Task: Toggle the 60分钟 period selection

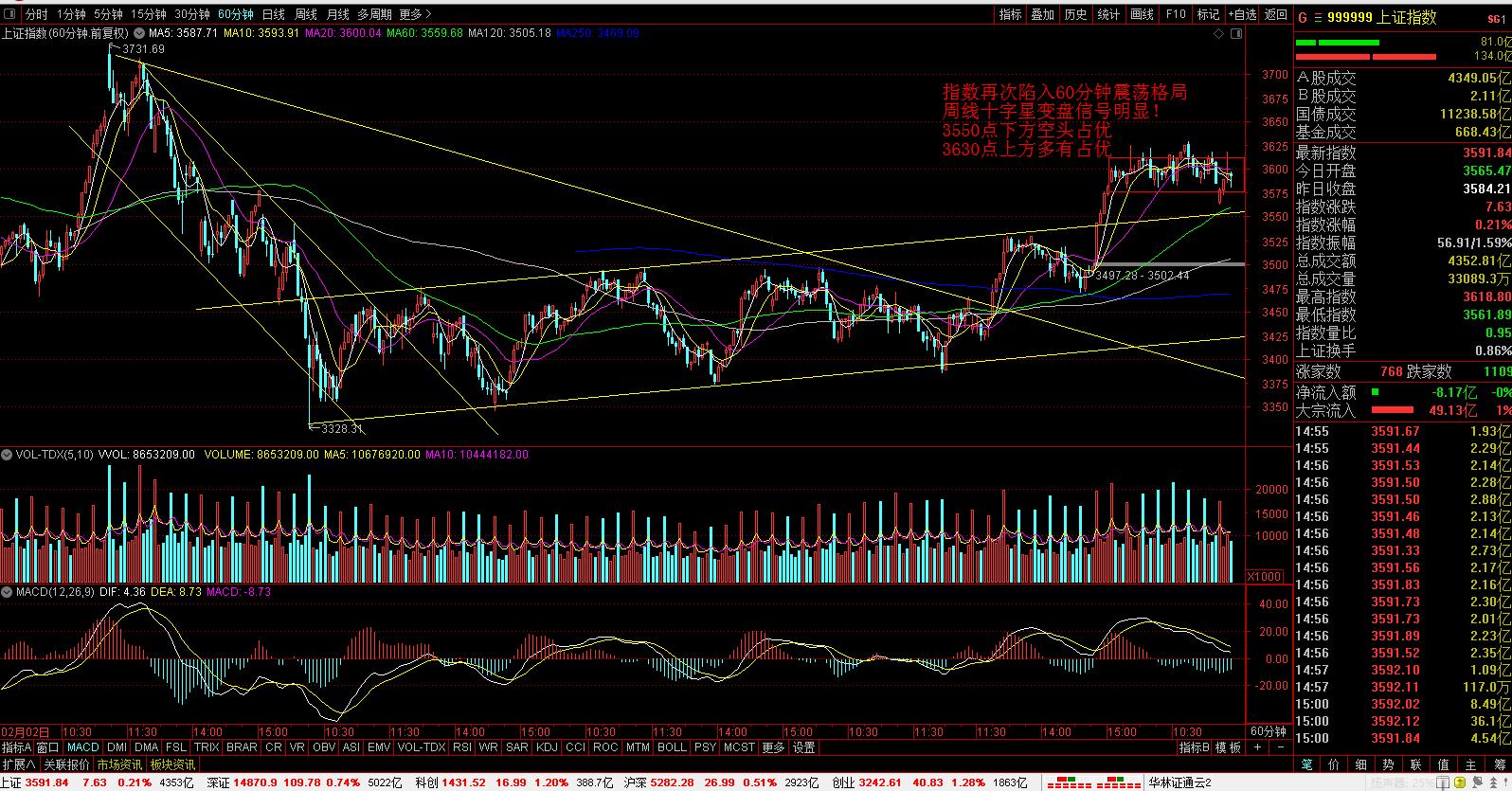Action: [x=235, y=14]
